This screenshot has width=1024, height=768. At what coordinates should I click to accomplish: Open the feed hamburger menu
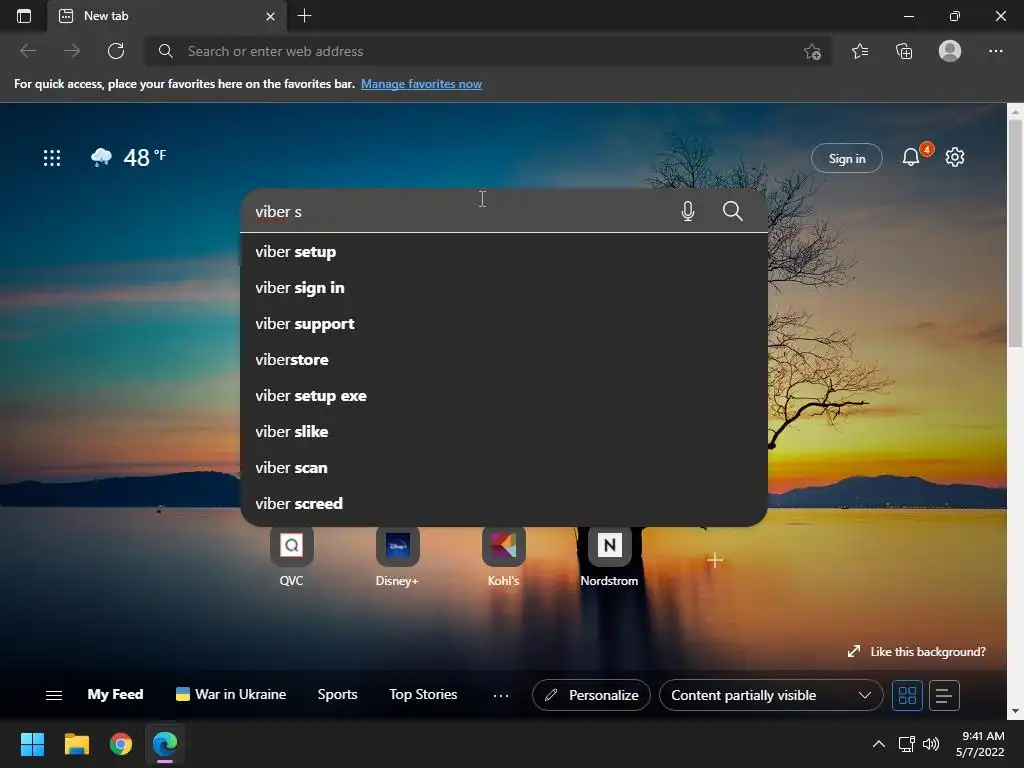[54, 695]
